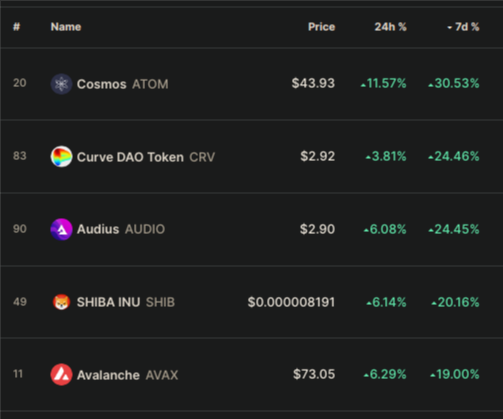Open the Curve DAO Token link

click(146, 157)
